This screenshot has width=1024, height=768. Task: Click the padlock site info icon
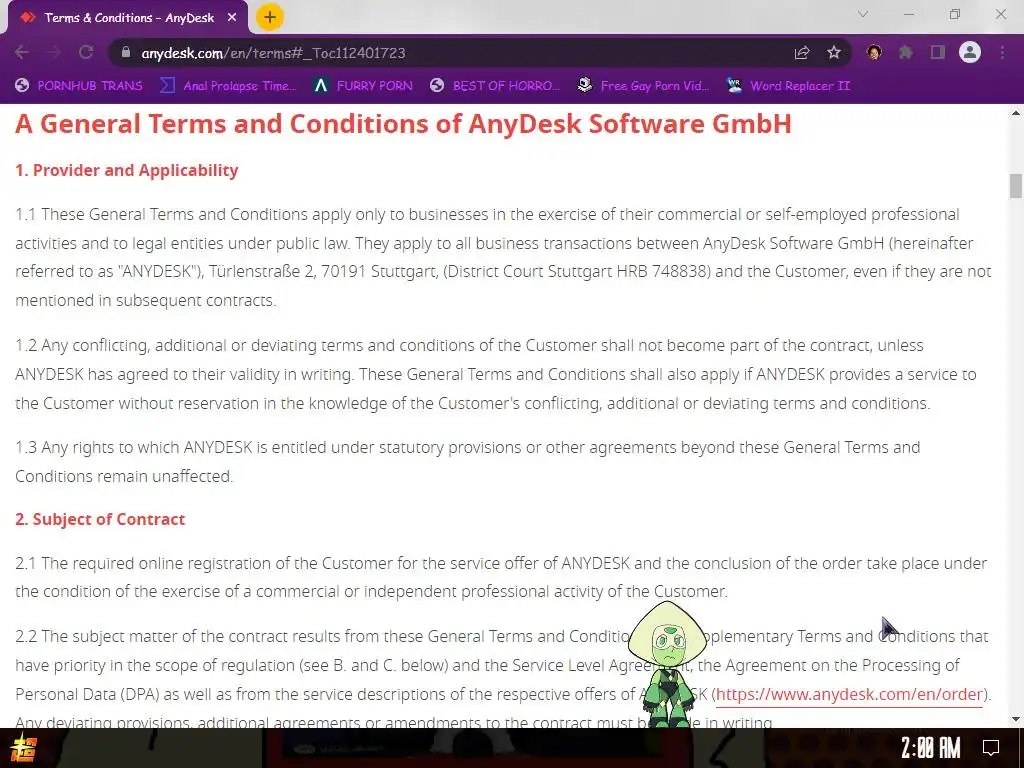(126, 52)
